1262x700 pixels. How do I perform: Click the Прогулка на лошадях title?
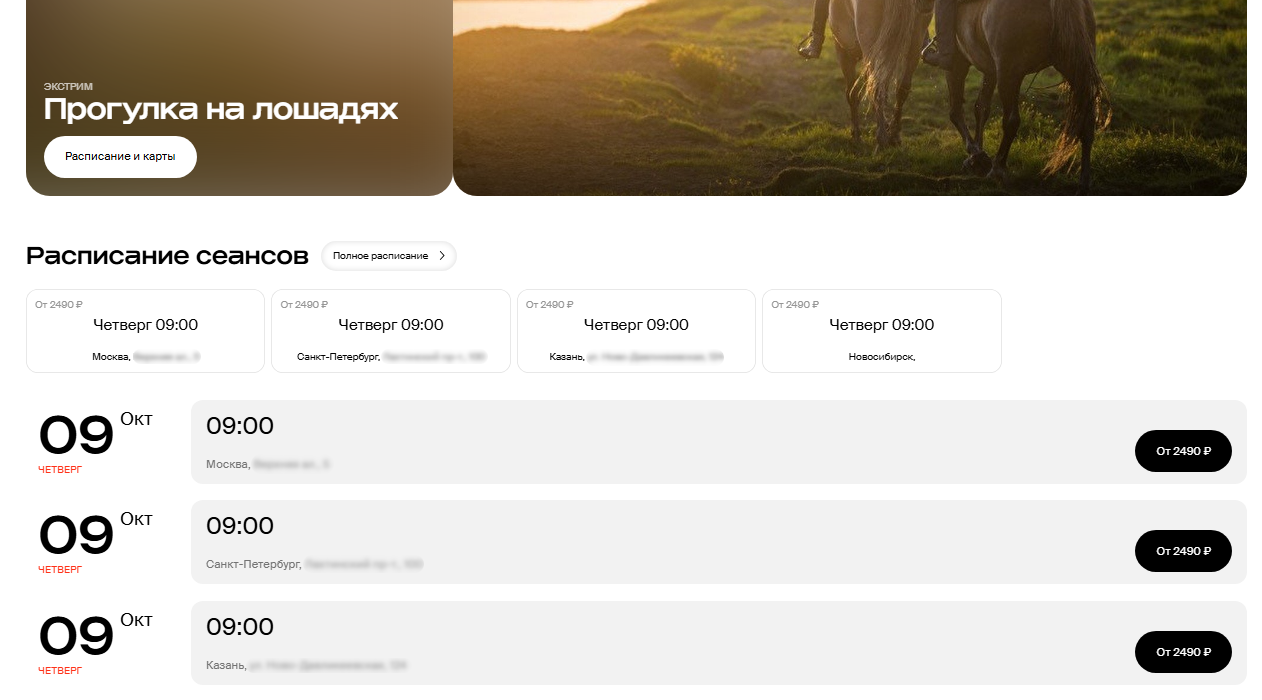221,110
